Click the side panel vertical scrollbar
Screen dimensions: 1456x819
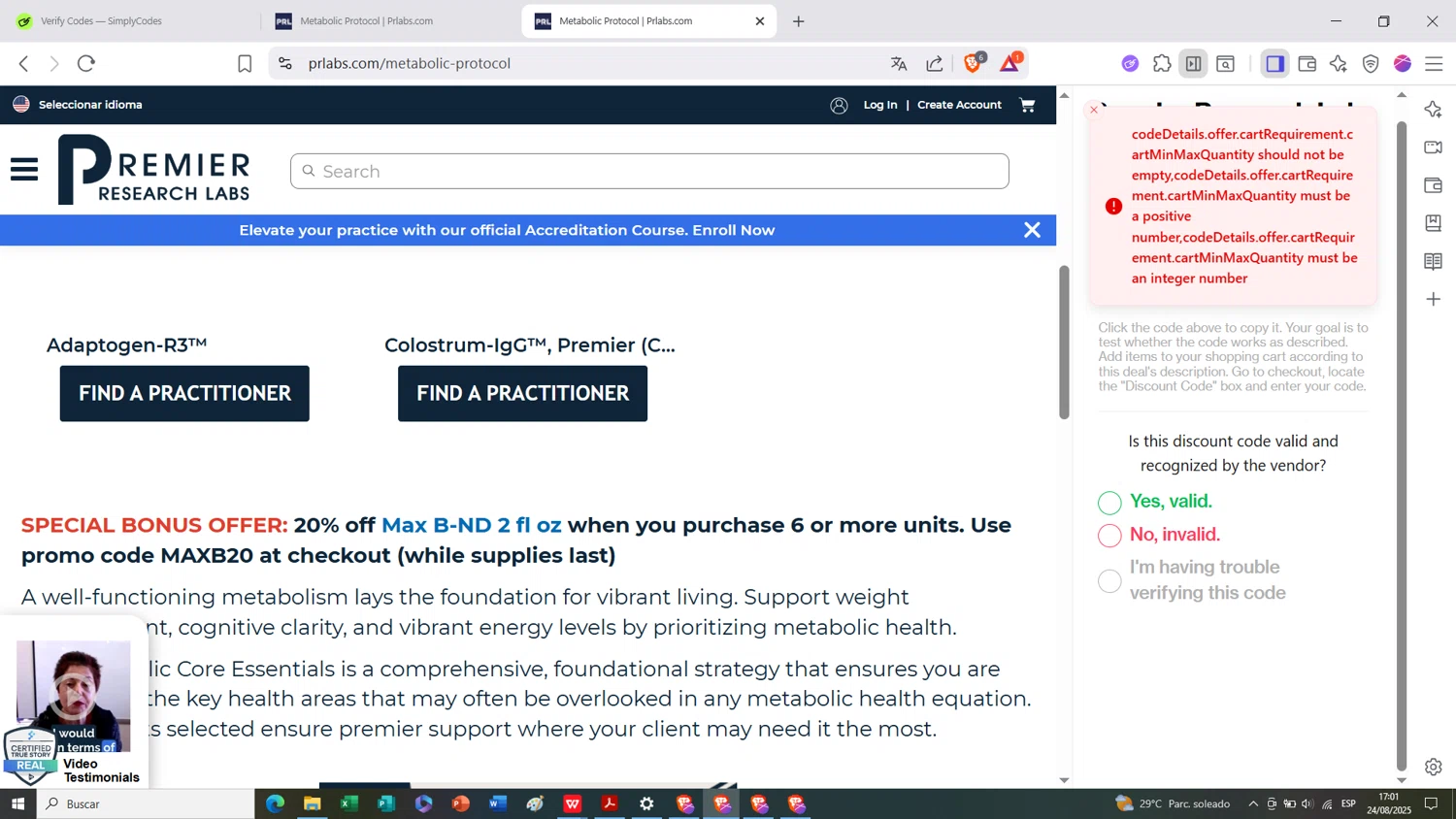tap(1402, 445)
